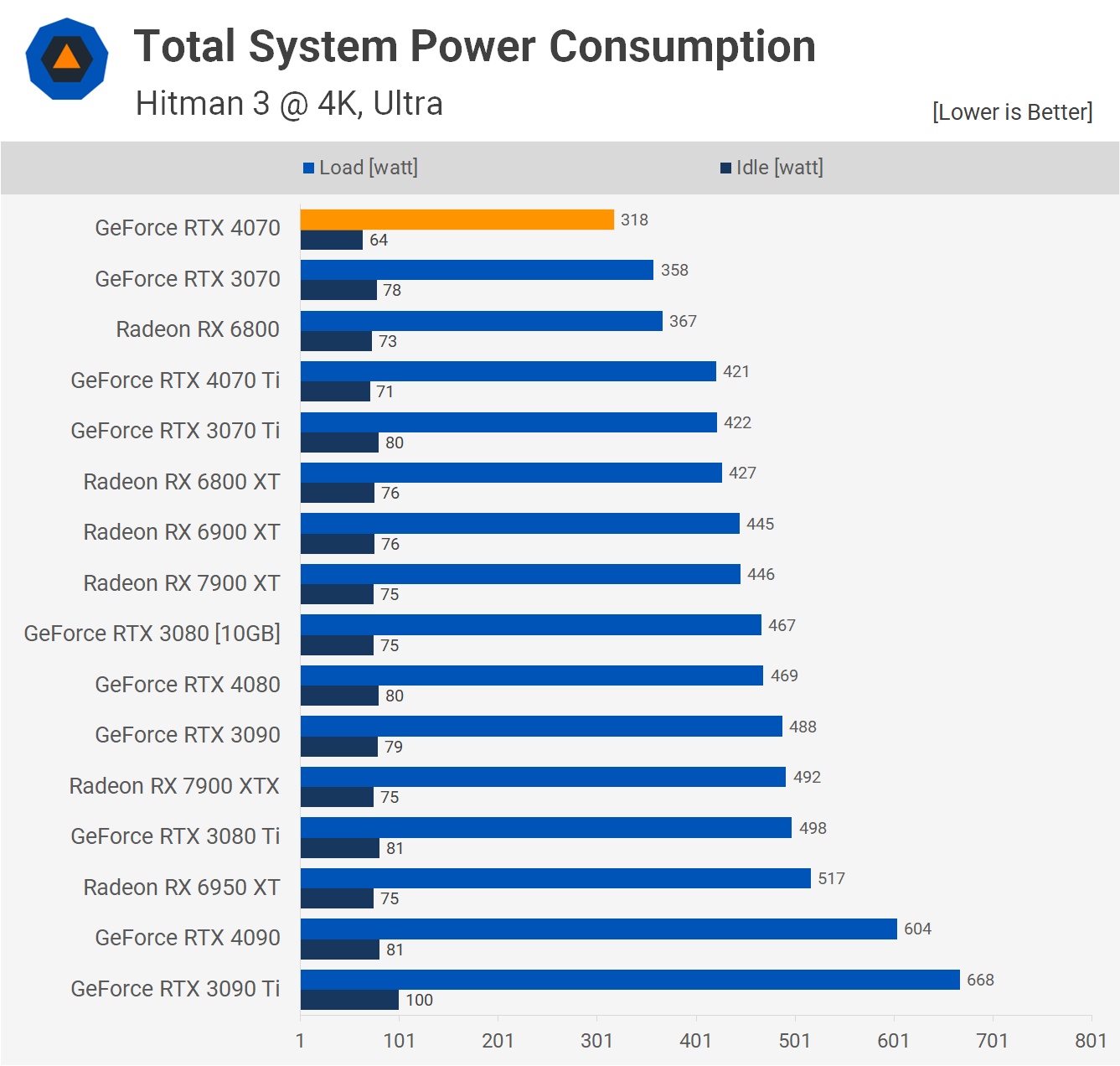Click the GeForce RTX 3090 Ti load bar

(630, 980)
